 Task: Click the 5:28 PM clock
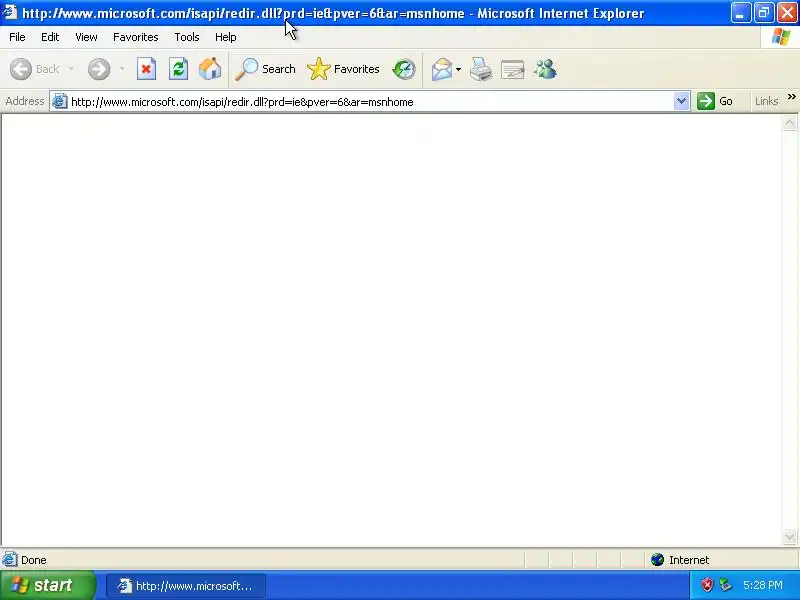coord(763,585)
